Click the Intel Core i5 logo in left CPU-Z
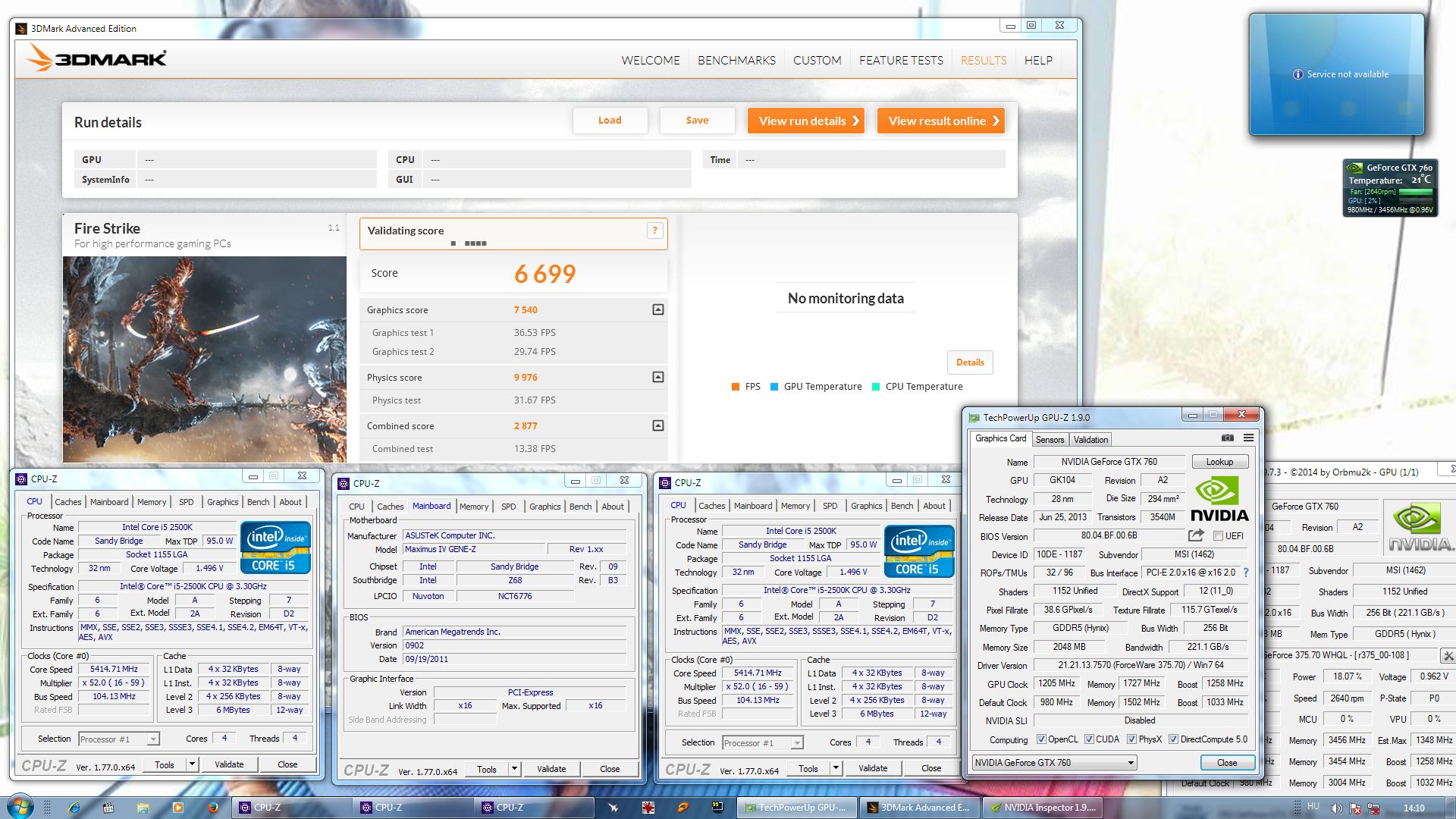1456x819 pixels. 275,547
